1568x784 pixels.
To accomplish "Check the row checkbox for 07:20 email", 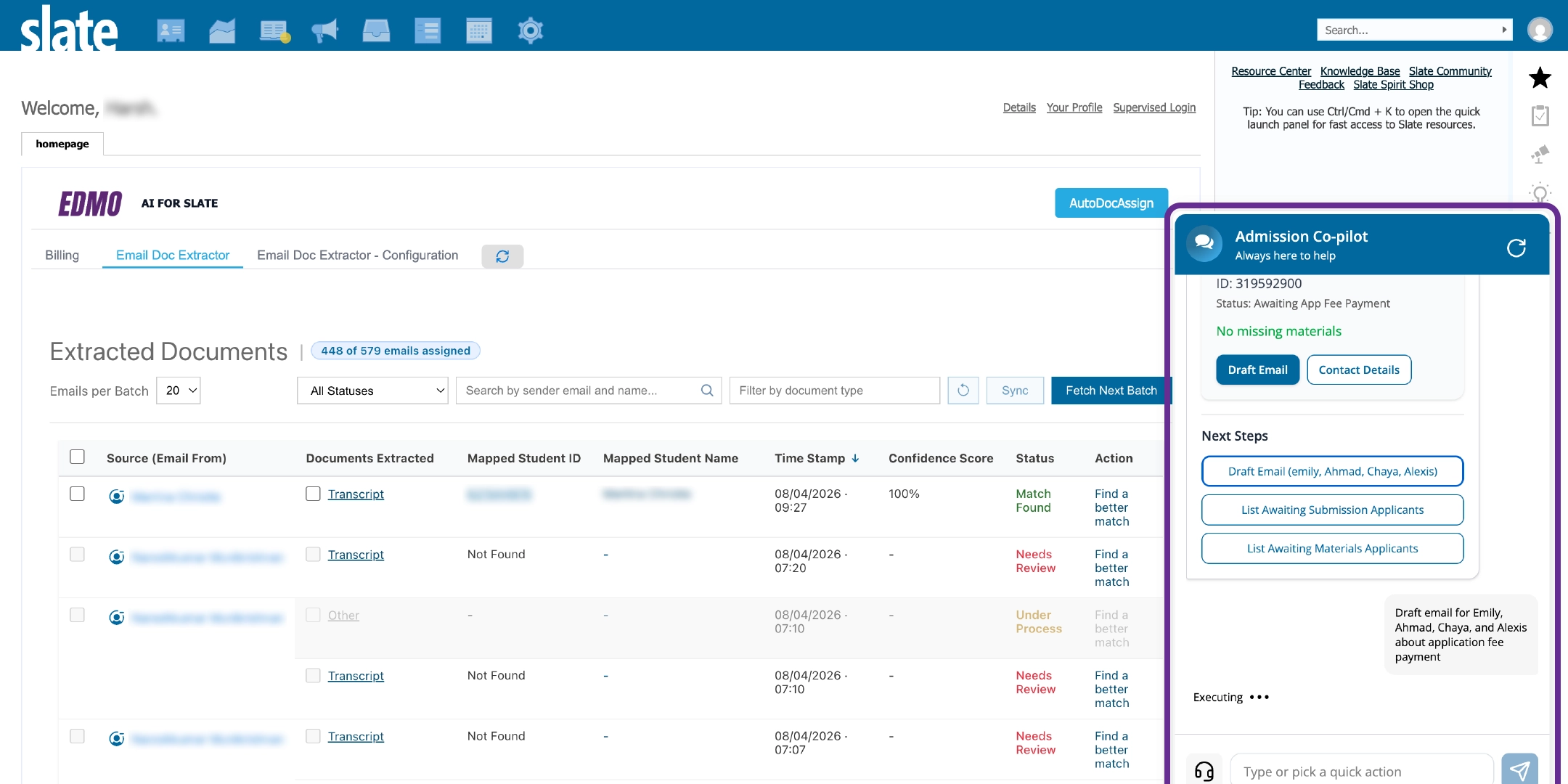I will [x=77, y=554].
